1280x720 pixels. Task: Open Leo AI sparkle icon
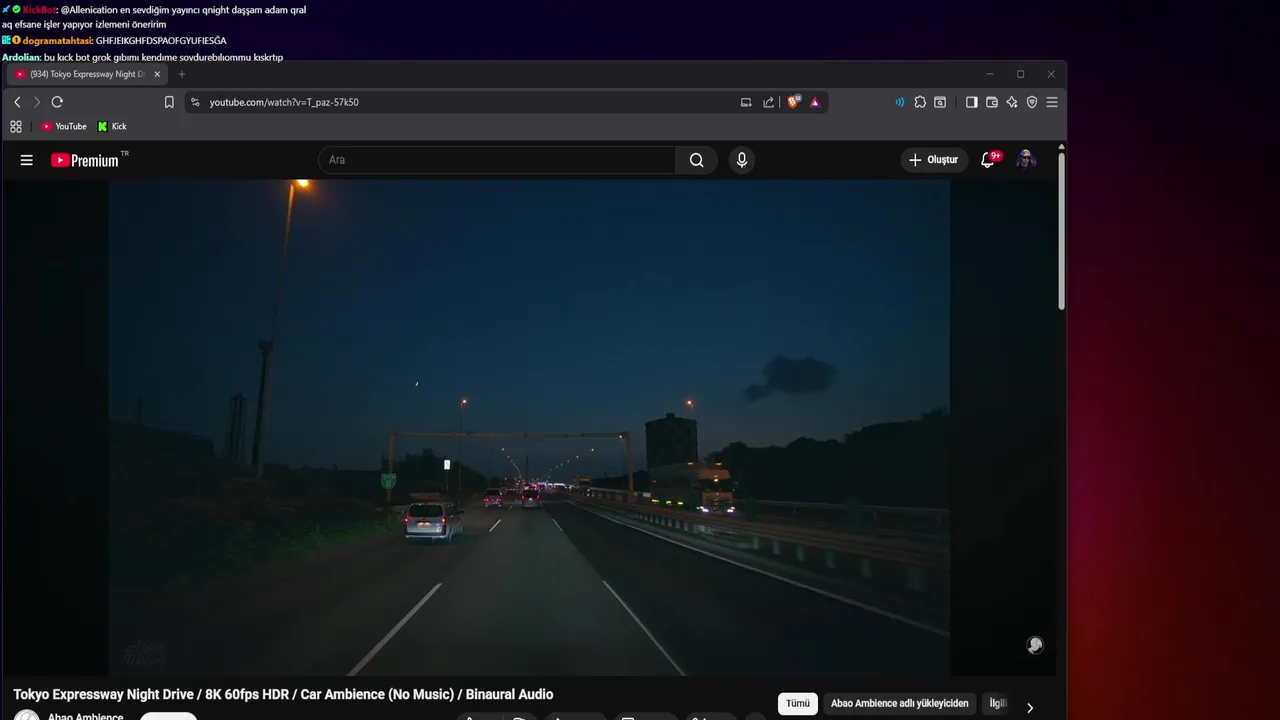point(1012,102)
